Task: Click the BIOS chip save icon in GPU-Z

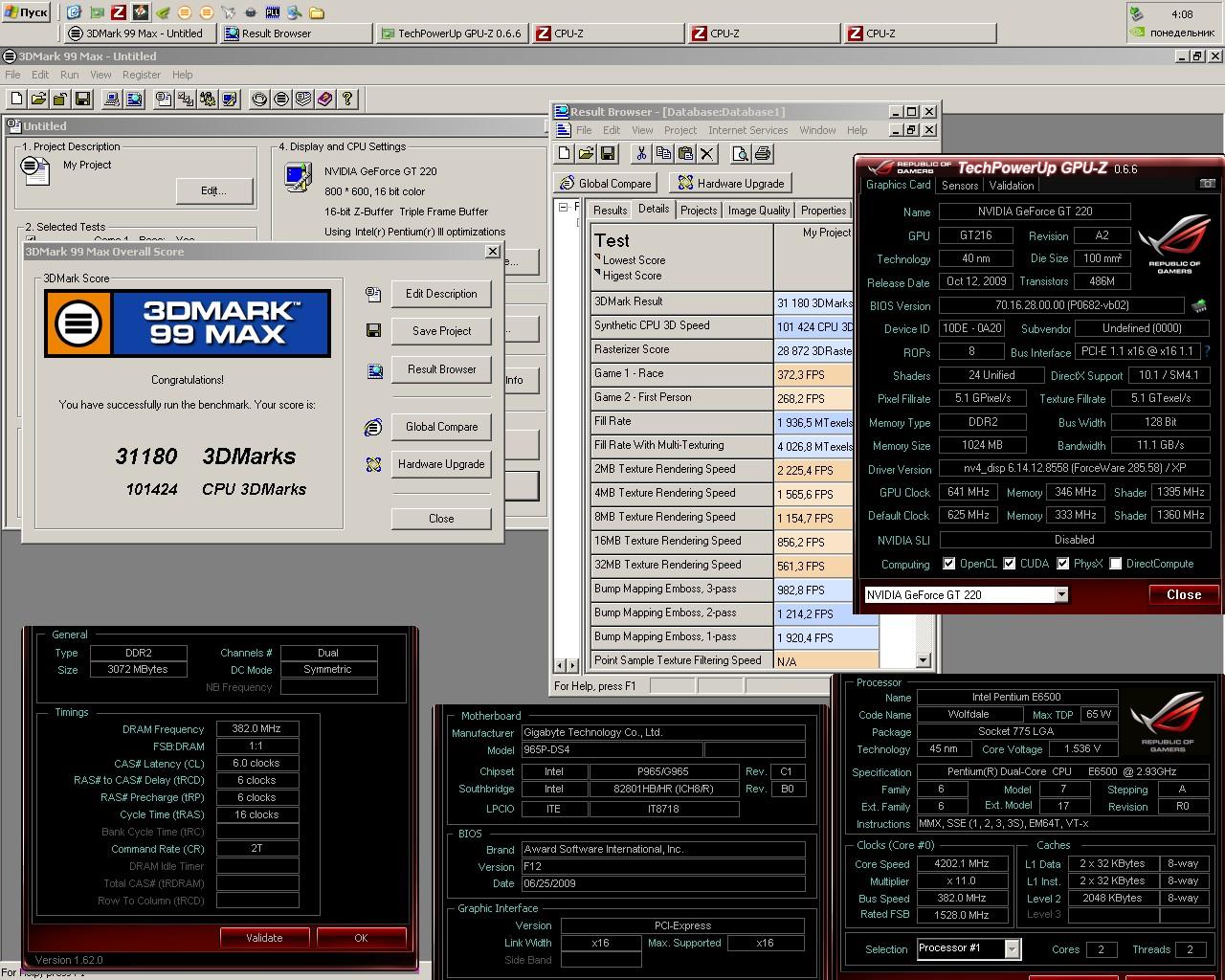Action: coord(1198,306)
